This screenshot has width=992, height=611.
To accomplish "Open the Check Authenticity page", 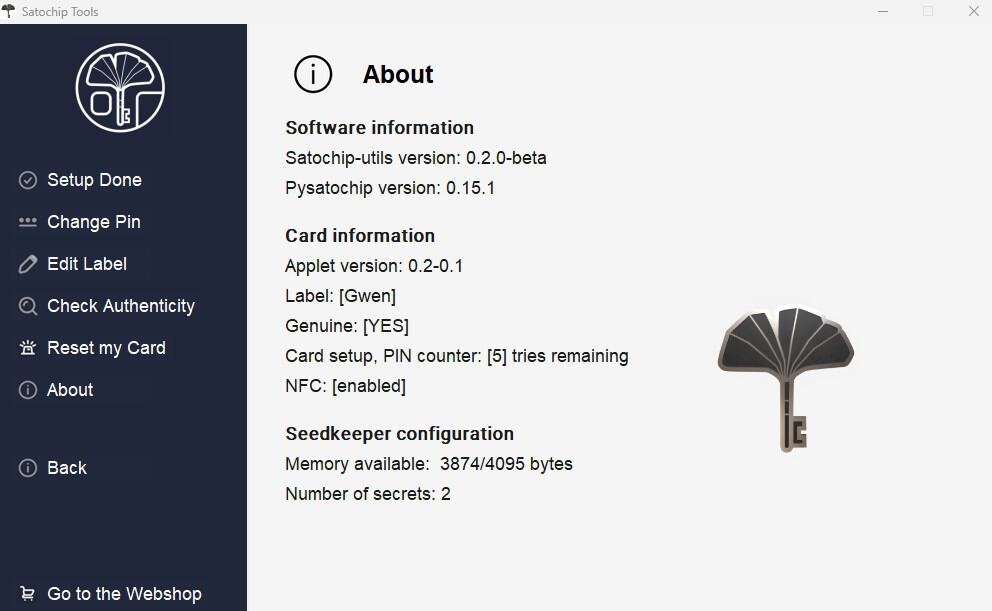I will point(121,306).
